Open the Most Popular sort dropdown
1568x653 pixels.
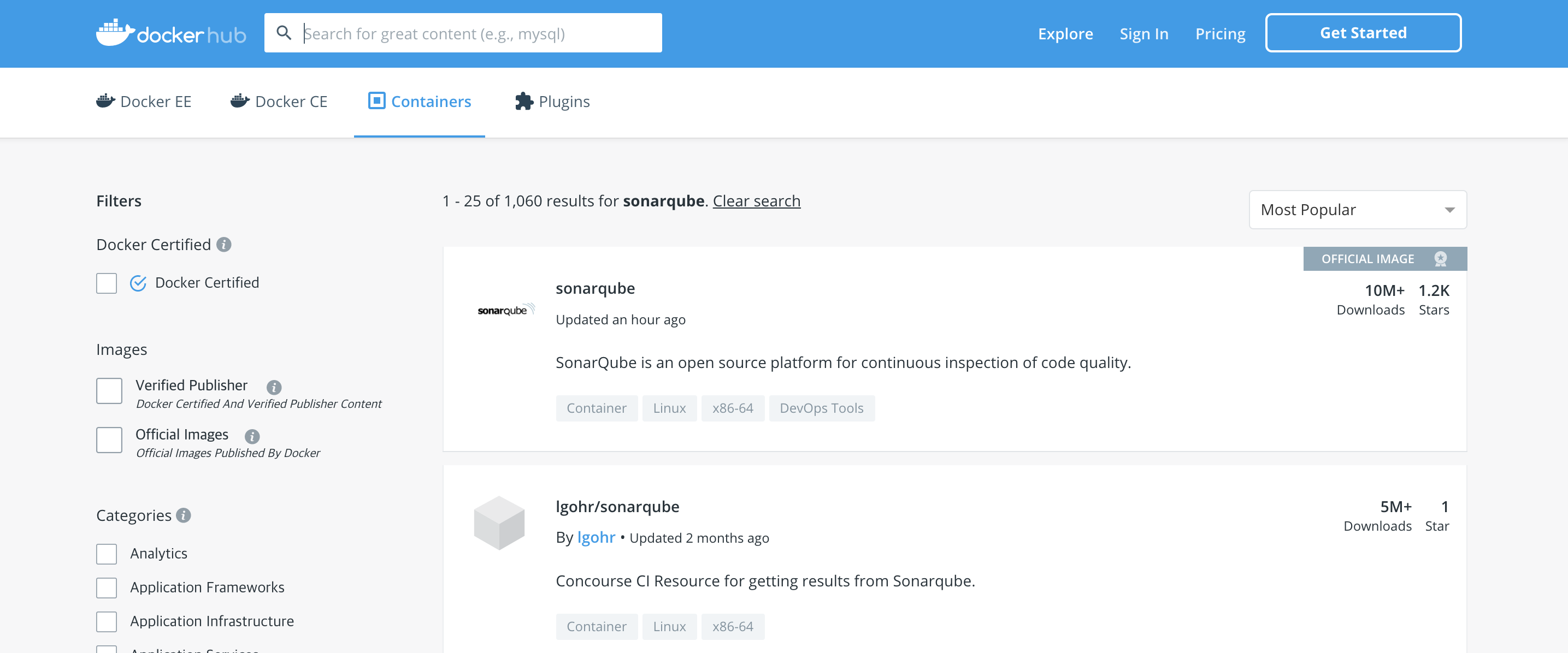[1358, 210]
